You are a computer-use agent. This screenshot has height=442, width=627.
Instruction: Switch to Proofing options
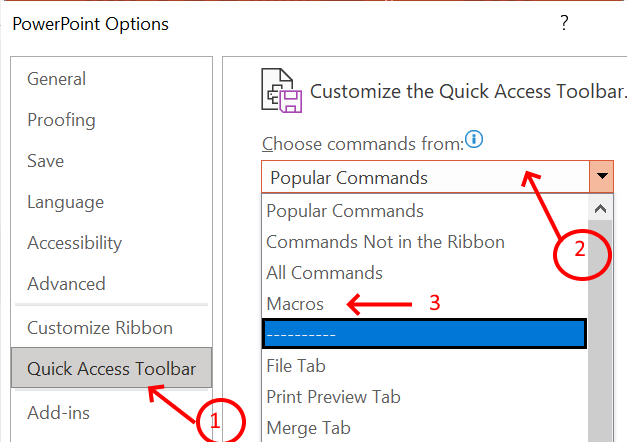61,120
